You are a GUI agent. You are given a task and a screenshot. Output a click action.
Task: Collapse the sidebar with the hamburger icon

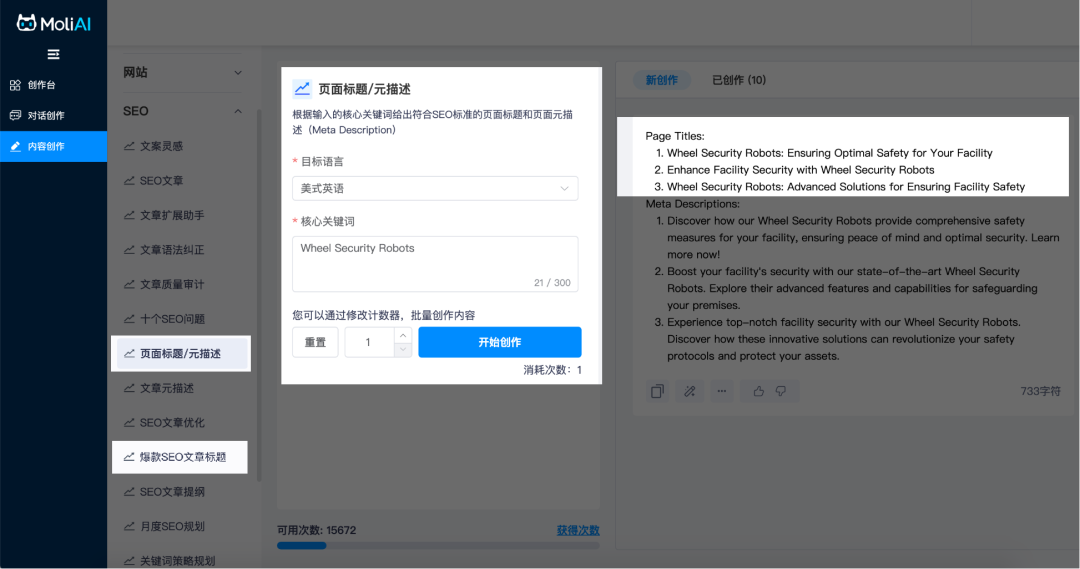[x=53, y=54]
